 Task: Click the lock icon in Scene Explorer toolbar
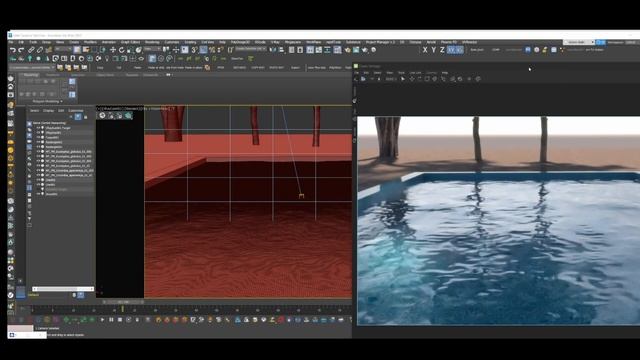tap(86, 117)
